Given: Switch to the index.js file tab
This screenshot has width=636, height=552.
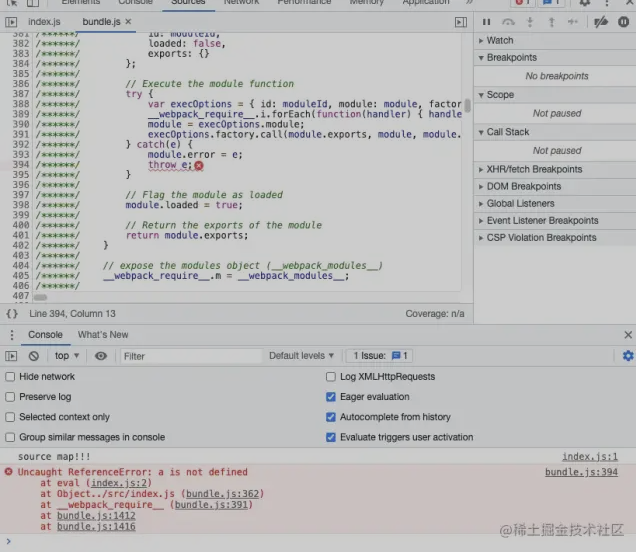Looking at the screenshot, I should 44,22.
